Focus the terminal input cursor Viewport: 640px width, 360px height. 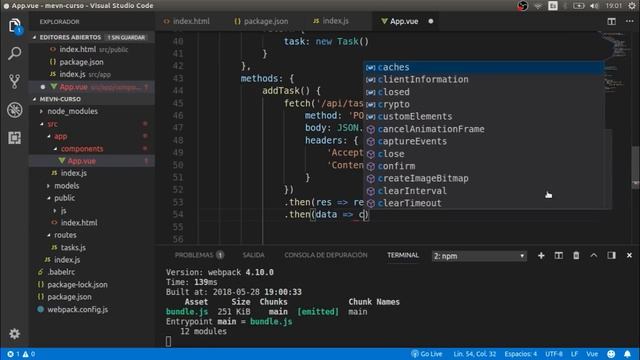point(169,341)
